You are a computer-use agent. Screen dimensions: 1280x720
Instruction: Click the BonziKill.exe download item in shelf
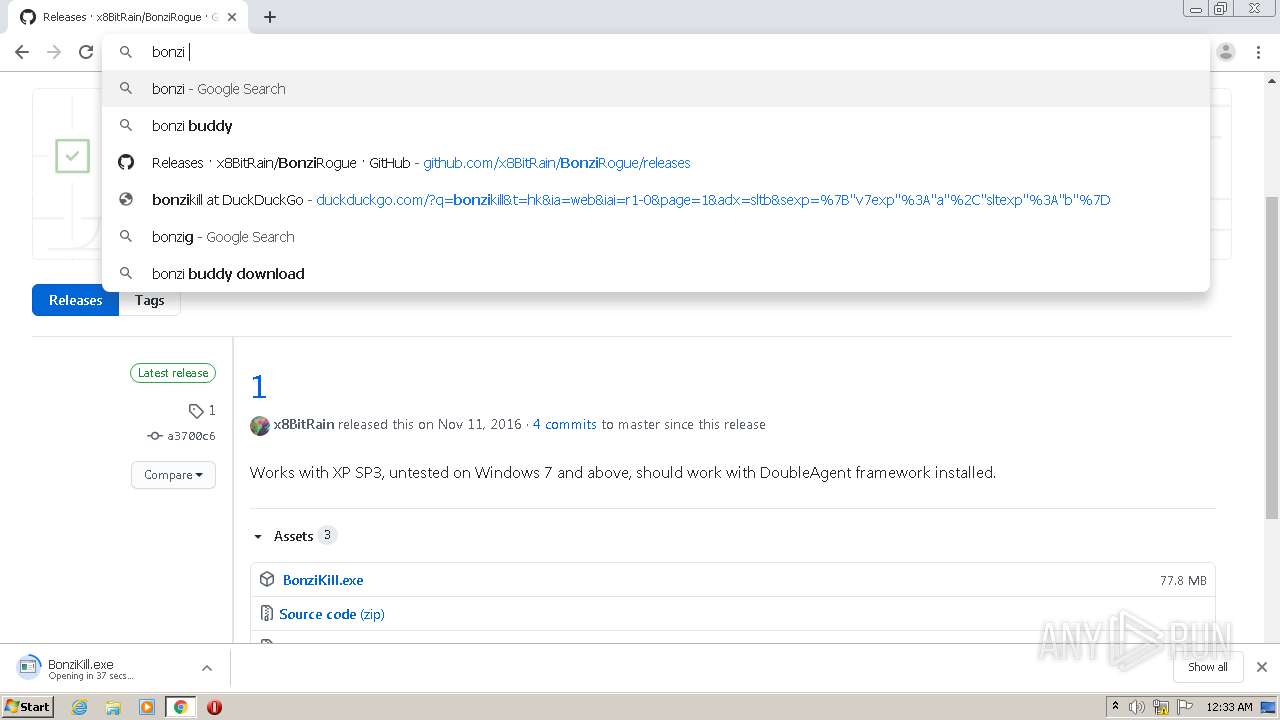pos(100,668)
